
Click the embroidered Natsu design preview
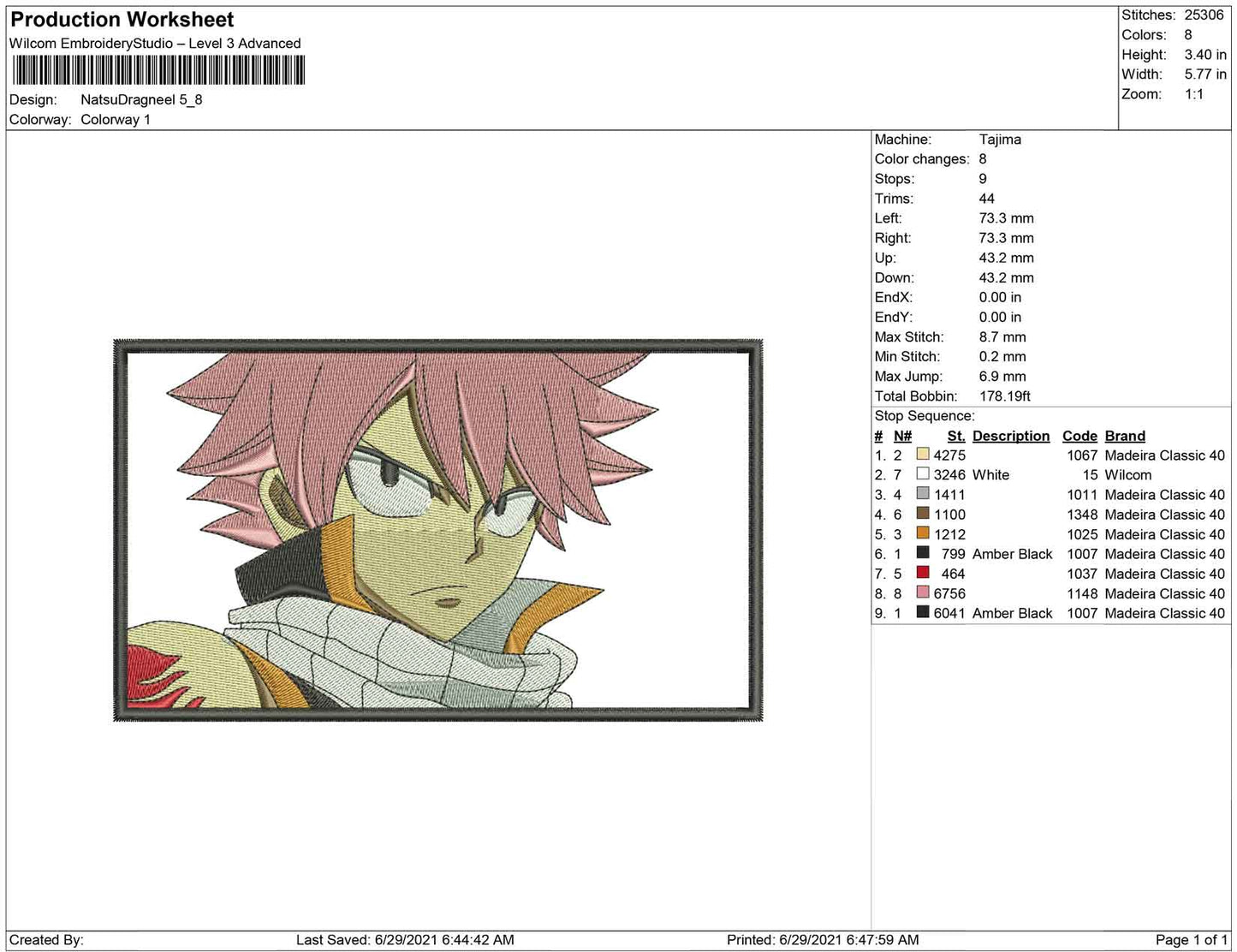click(437, 531)
